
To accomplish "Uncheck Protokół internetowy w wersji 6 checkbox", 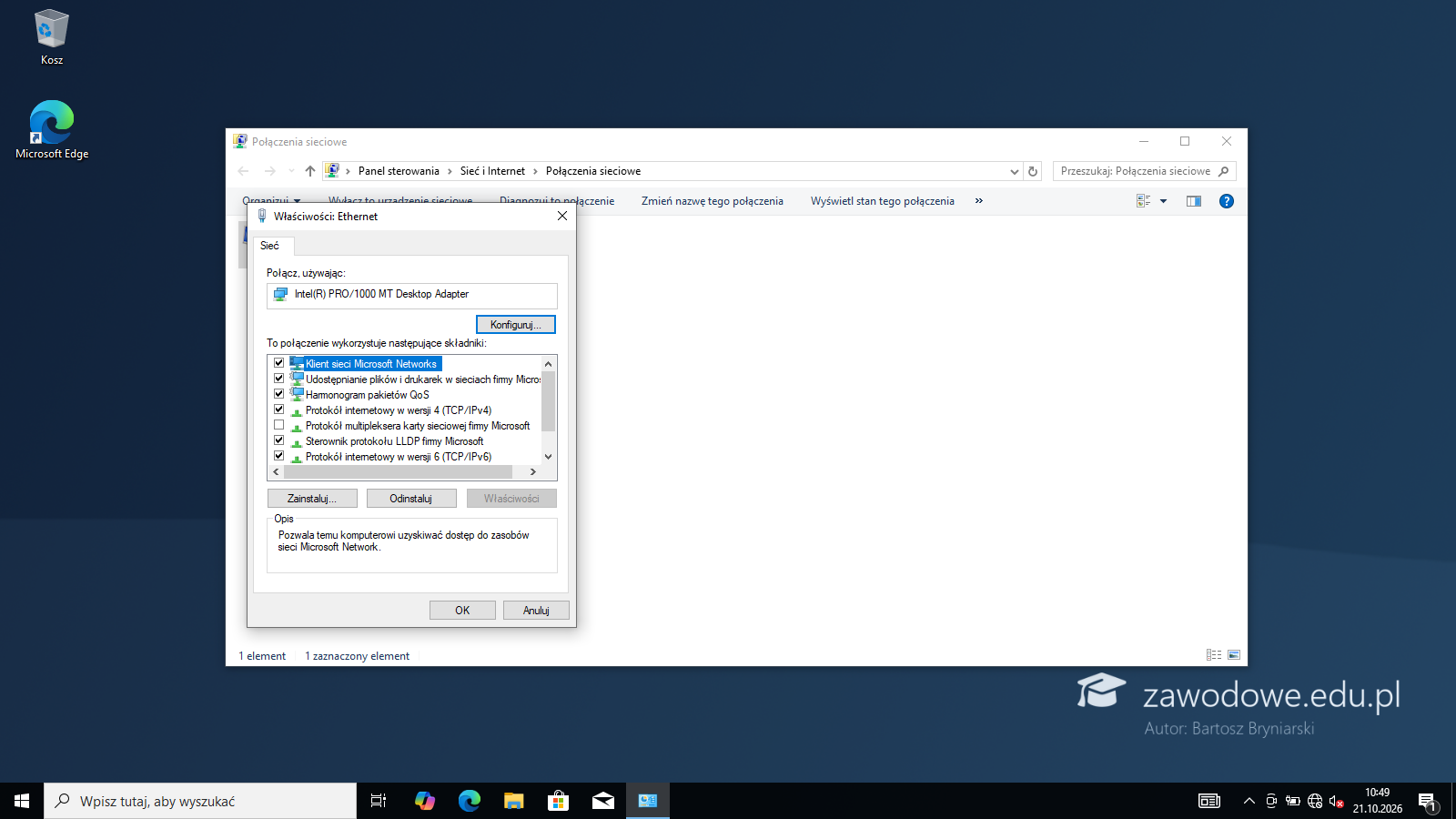I will point(279,456).
